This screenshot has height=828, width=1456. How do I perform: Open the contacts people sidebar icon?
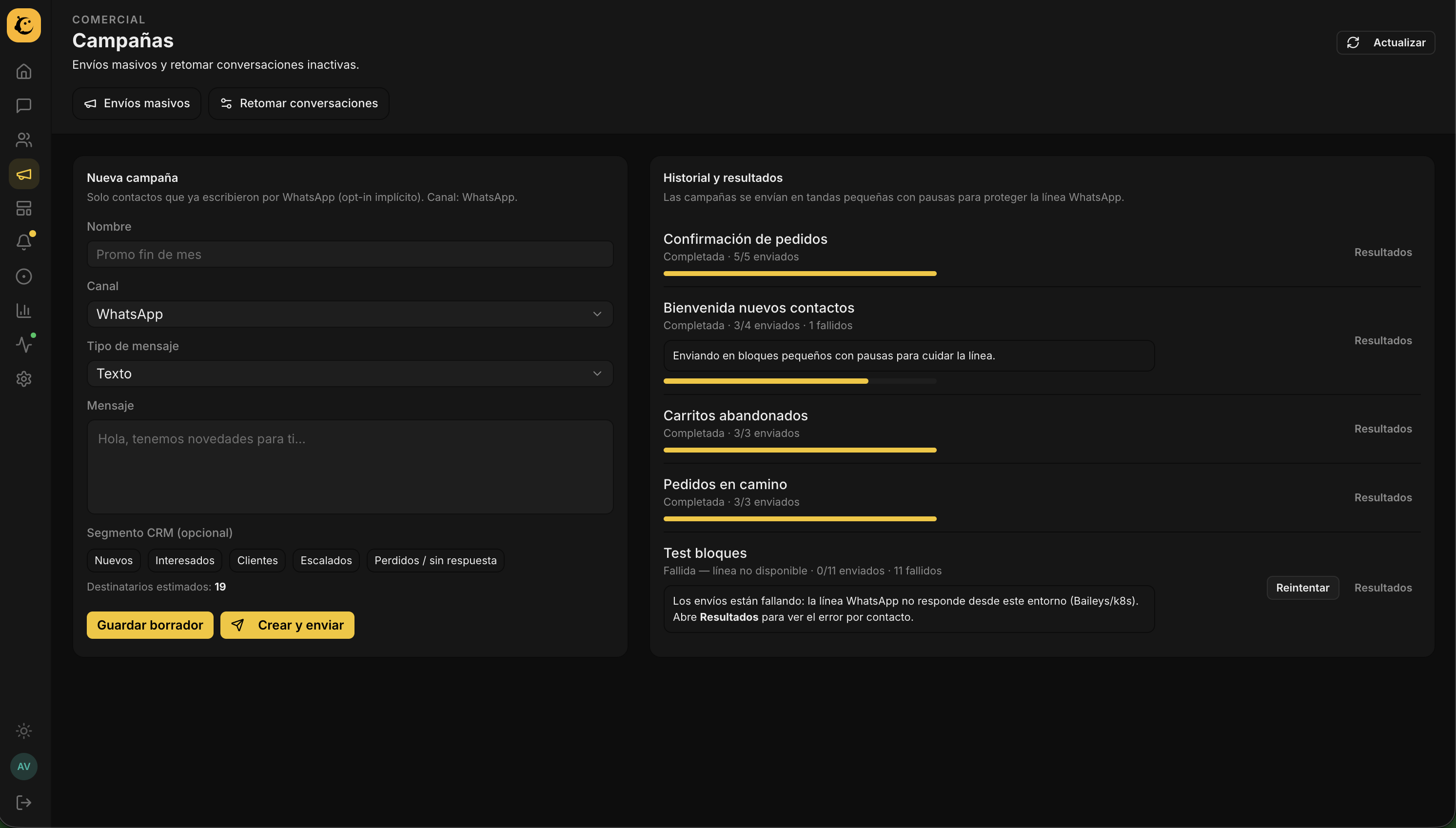click(24, 140)
